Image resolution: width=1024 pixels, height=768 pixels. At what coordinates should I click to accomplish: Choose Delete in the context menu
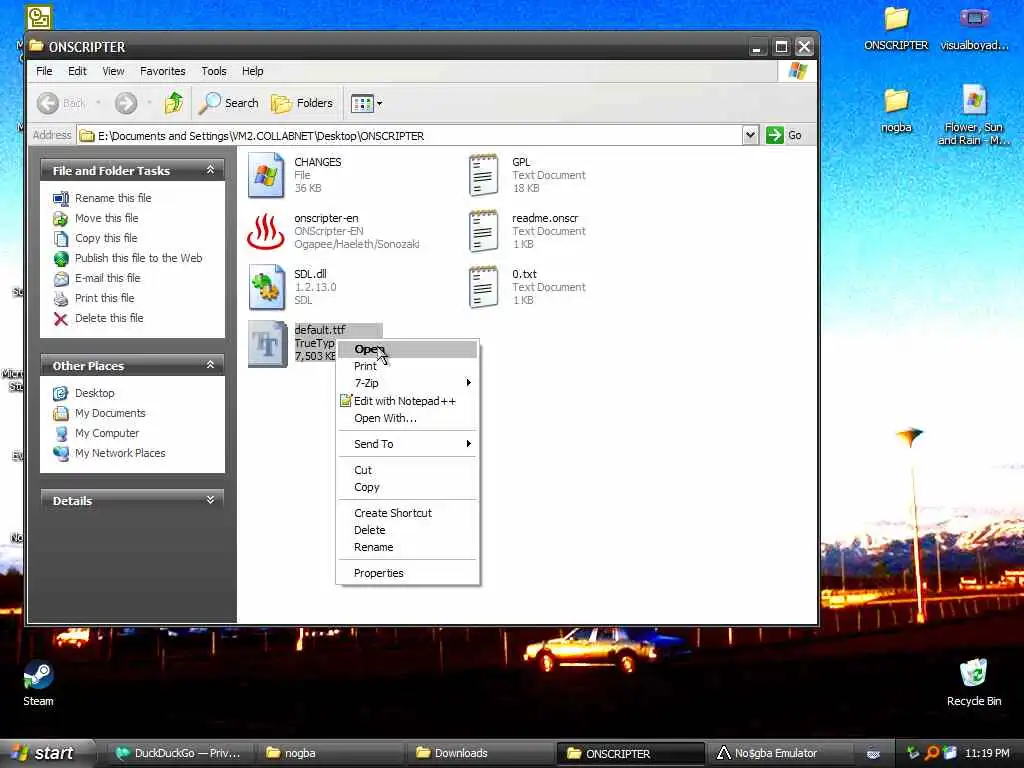click(x=408, y=530)
